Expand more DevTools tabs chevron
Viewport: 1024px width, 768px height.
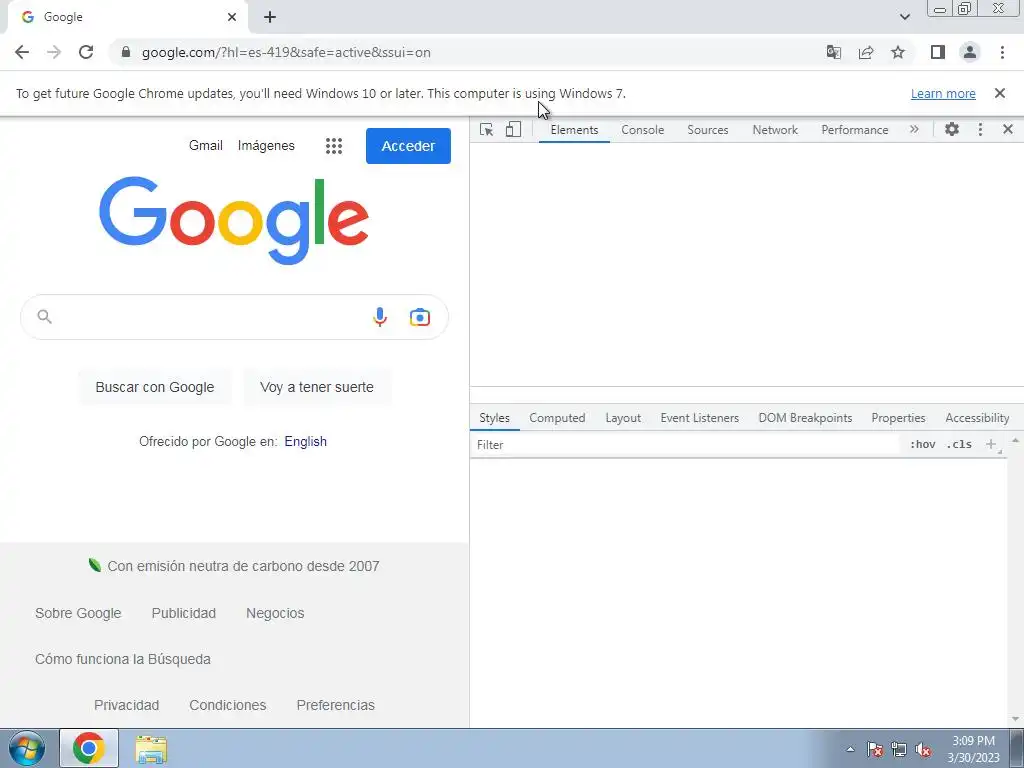click(914, 129)
